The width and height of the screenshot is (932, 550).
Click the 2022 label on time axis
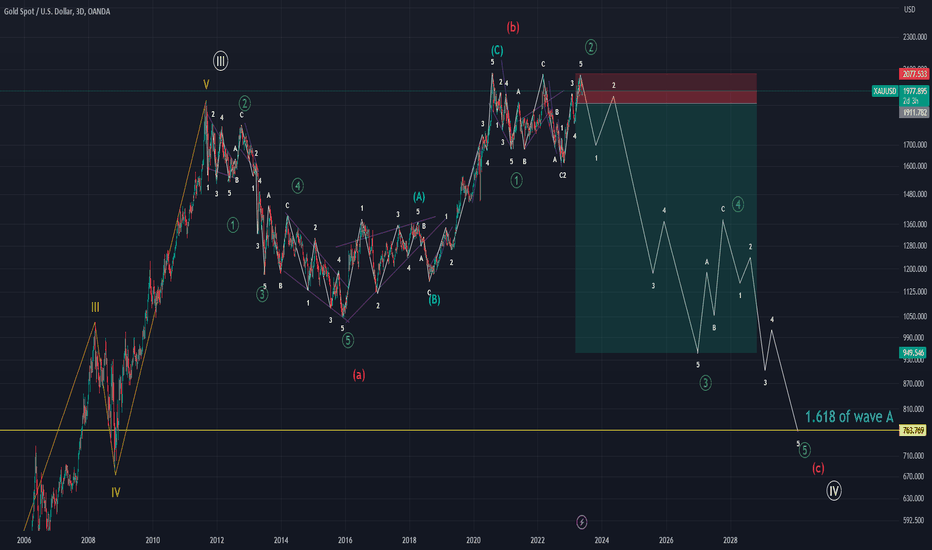pyautogui.click(x=537, y=540)
